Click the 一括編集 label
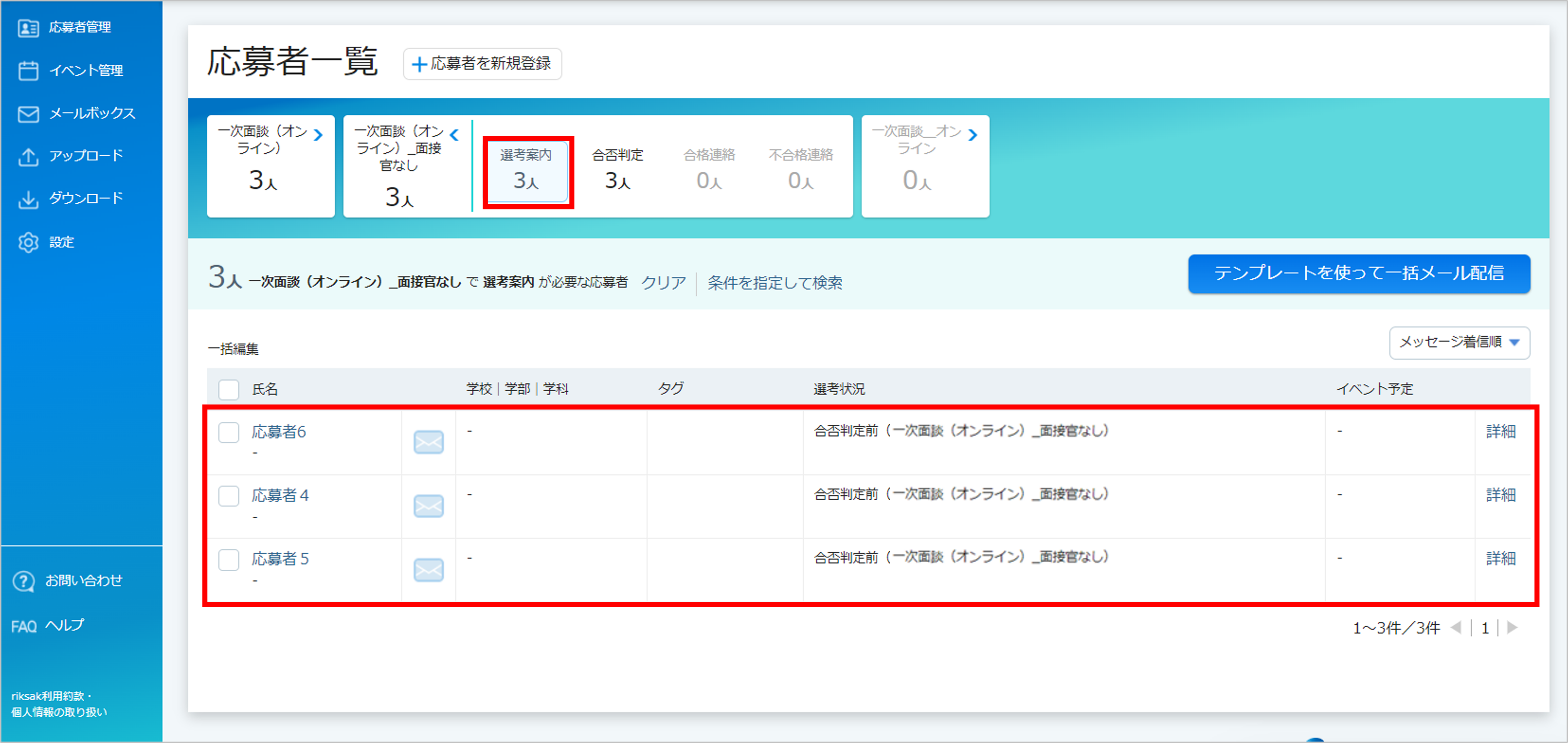 click(x=233, y=349)
